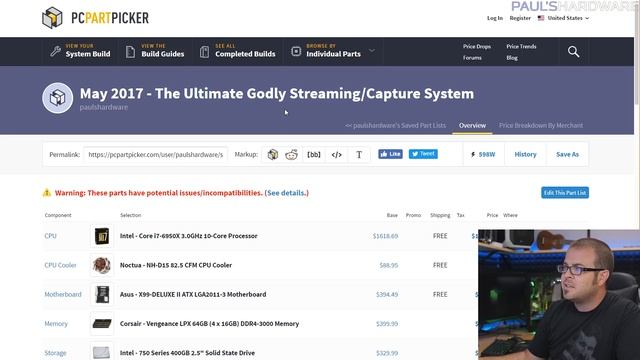This screenshot has height=360, width=640.
Task: Click paulshardware username link
Action: coord(104,107)
